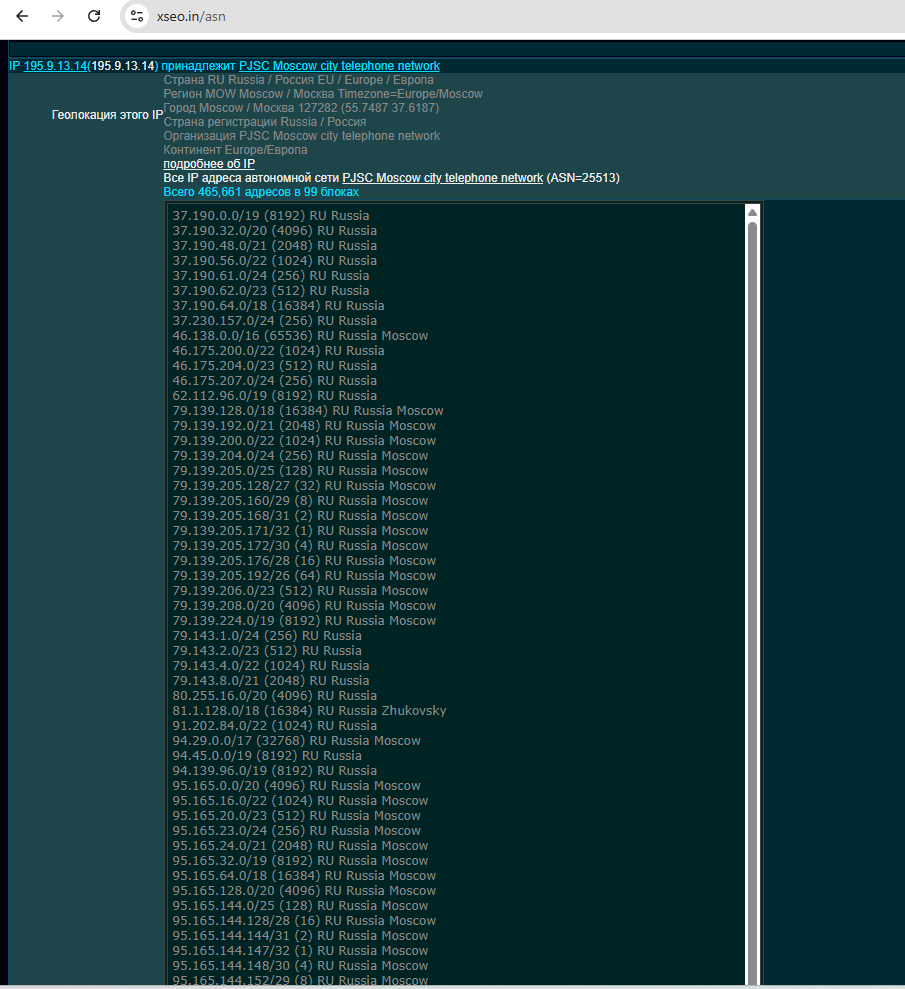Image resolution: width=905 pixels, height=989 pixels.
Task: Select row 95.165.0.0/20 (4096) Moscow
Action: point(297,786)
